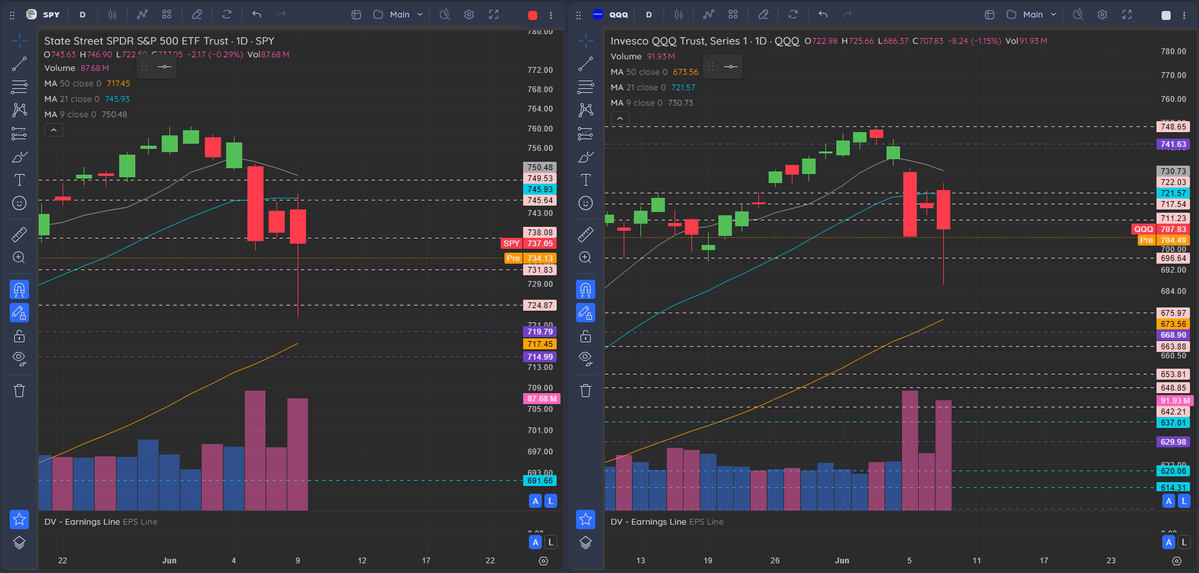The height and width of the screenshot is (573, 1199).
Task: Toggle magnet mode in SPY chart
Action: tap(19, 290)
